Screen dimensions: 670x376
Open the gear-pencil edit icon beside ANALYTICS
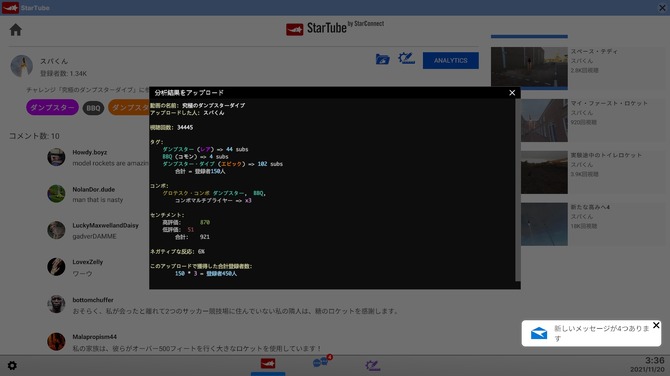click(x=406, y=59)
